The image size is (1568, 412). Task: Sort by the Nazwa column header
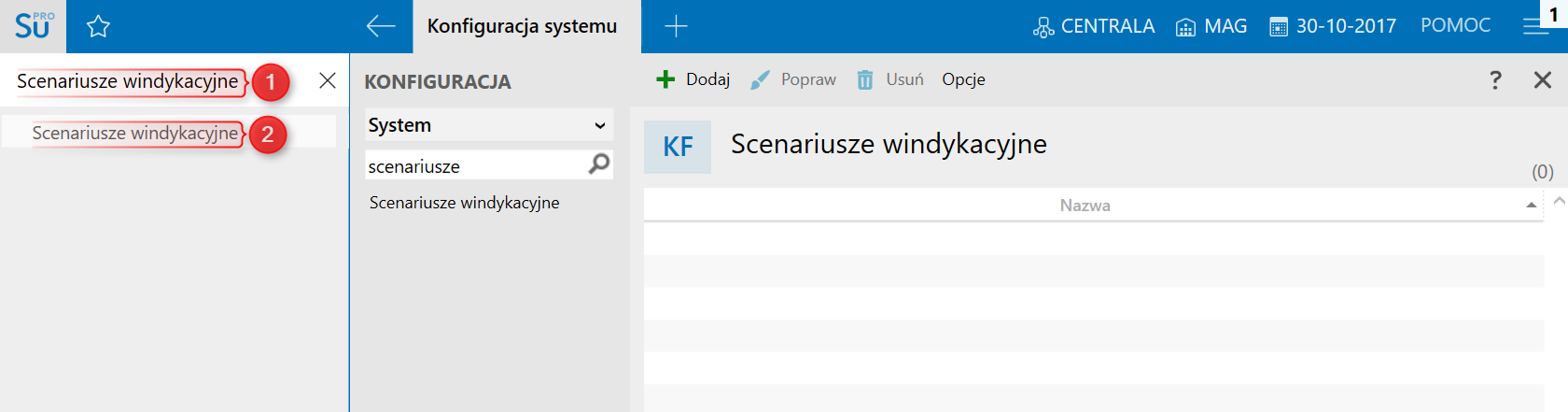tap(1085, 206)
